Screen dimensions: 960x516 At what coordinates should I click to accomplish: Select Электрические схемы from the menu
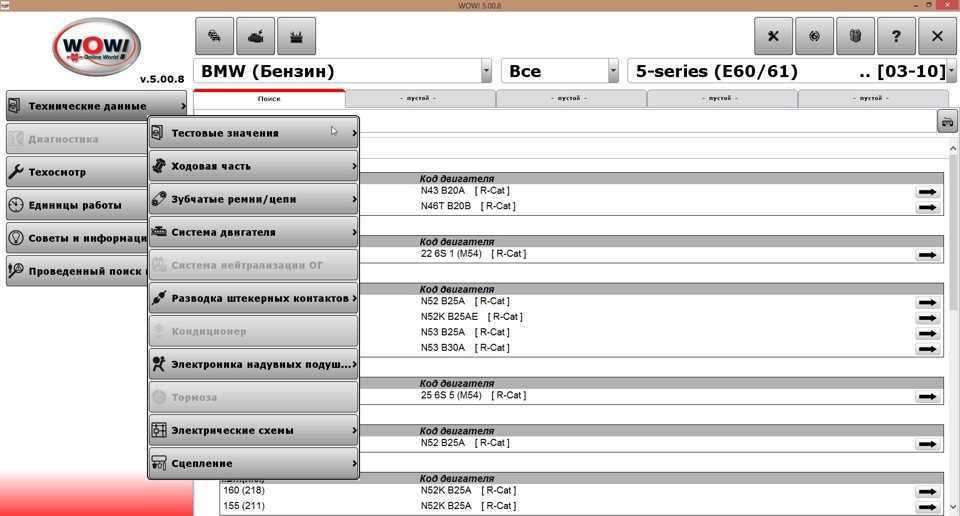click(x=253, y=430)
